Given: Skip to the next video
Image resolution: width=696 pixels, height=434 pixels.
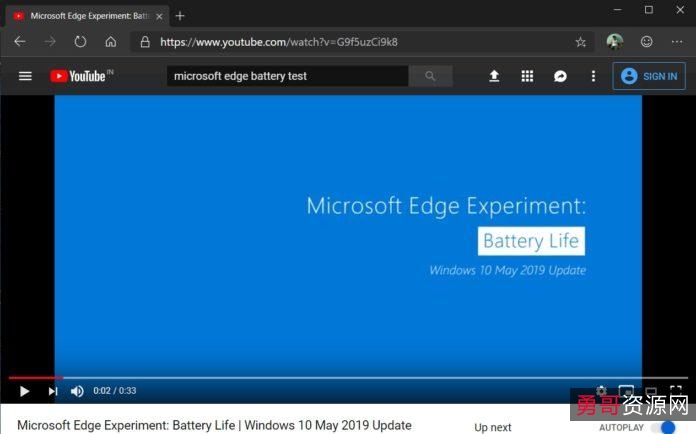Looking at the screenshot, I should tap(53, 391).
